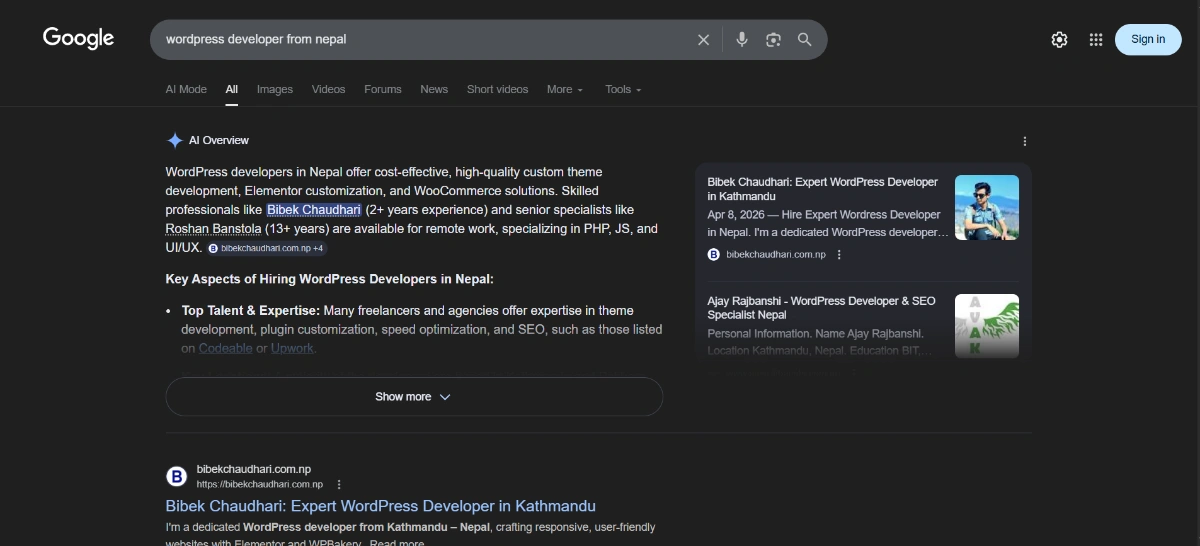The width and height of the screenshot is (1200, 546).
Task: Switch to AI Mode tab
Action: tap(186, 89)
